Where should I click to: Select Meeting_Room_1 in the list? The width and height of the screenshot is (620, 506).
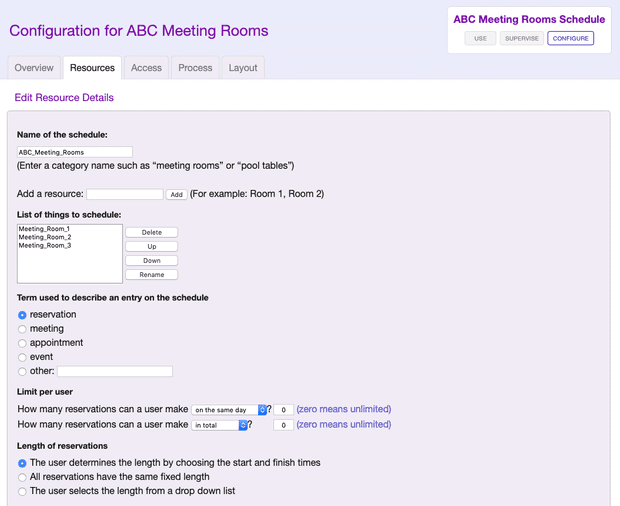point(44,229)
